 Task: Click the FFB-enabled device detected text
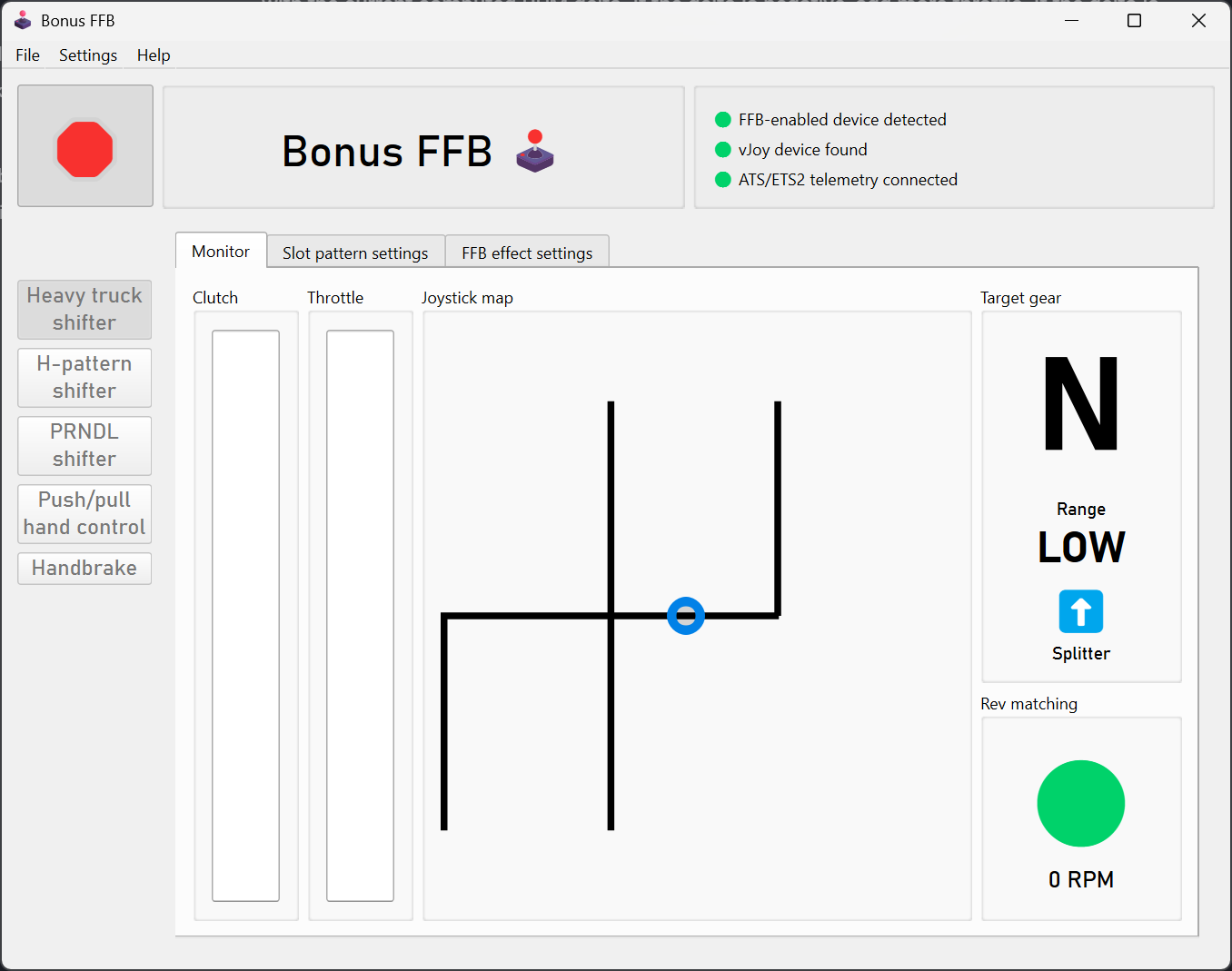[842, 120]
